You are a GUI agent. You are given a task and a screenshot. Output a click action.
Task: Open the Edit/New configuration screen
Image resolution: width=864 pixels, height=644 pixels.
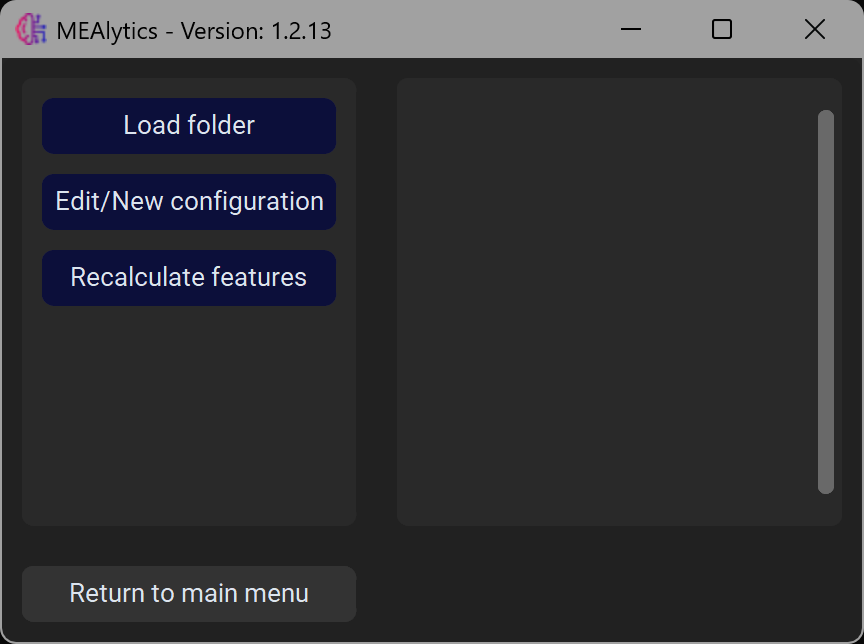click(189, 202)
